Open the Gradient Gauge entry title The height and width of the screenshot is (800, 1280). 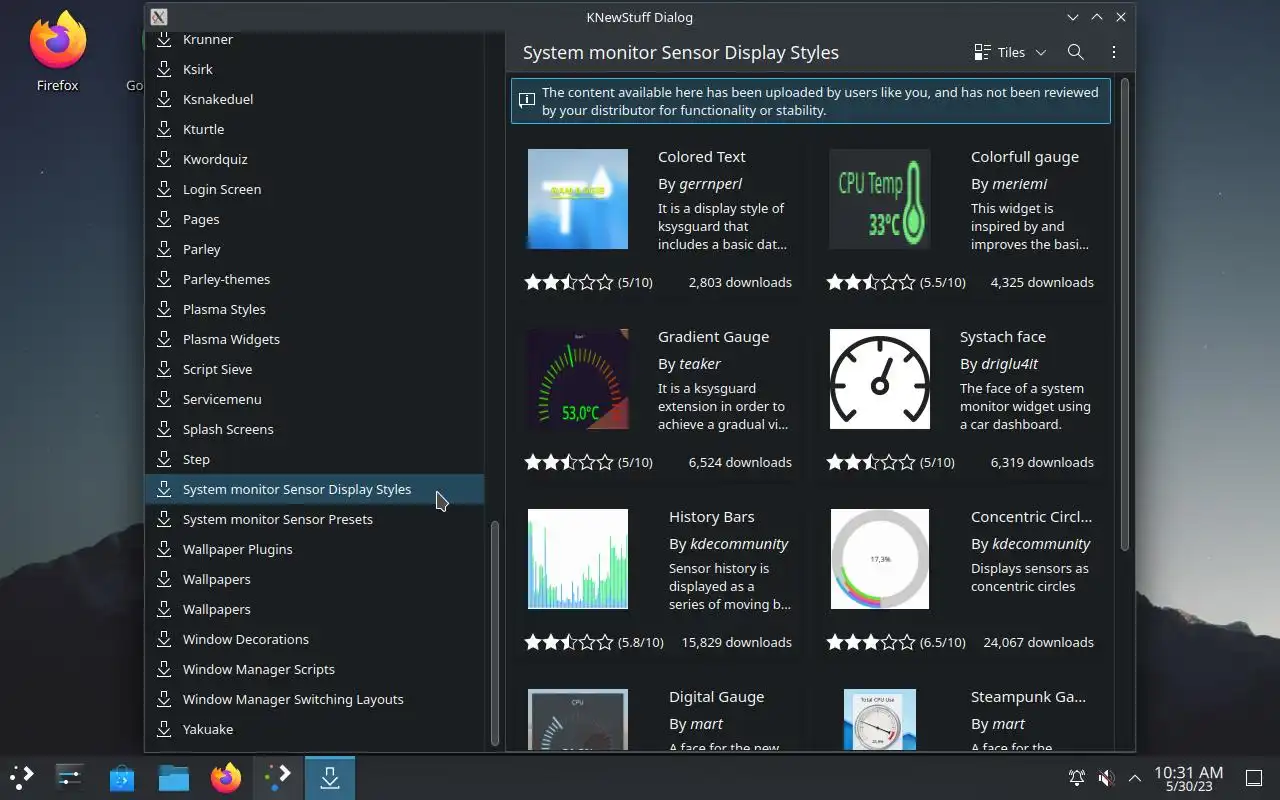[713, 337]
